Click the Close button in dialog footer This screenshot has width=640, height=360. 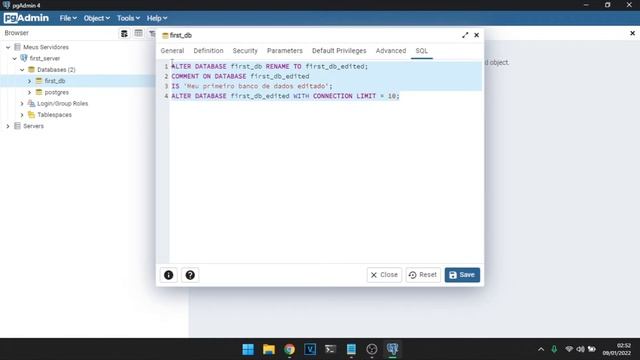384,275
